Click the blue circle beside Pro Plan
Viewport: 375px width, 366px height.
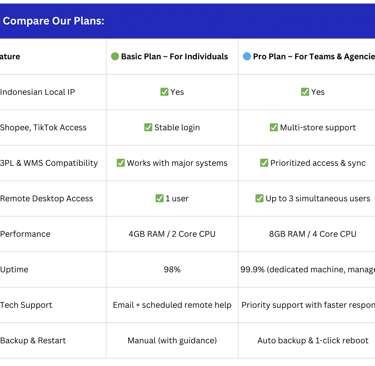(247, 56)
